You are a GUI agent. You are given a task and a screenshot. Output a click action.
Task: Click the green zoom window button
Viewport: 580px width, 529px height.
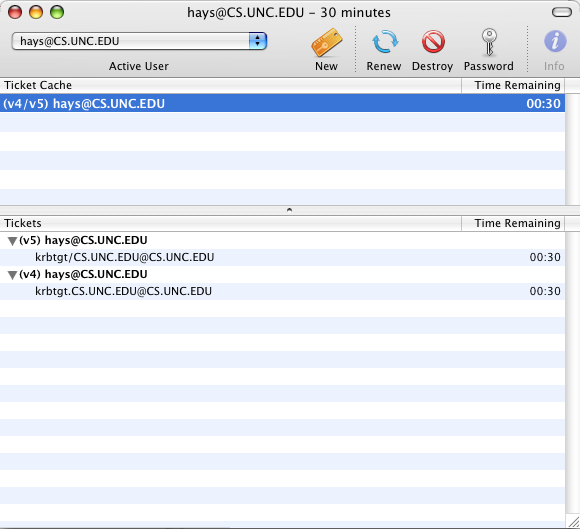57,12
